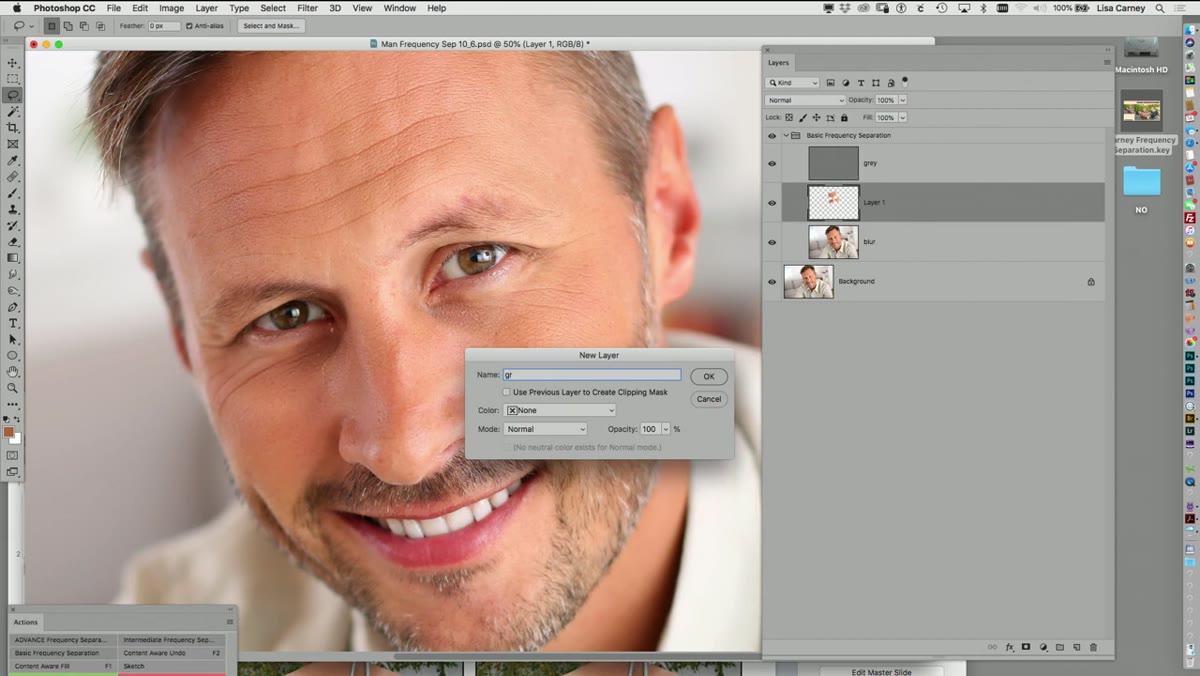Open the Window menu

coord(400,8)
